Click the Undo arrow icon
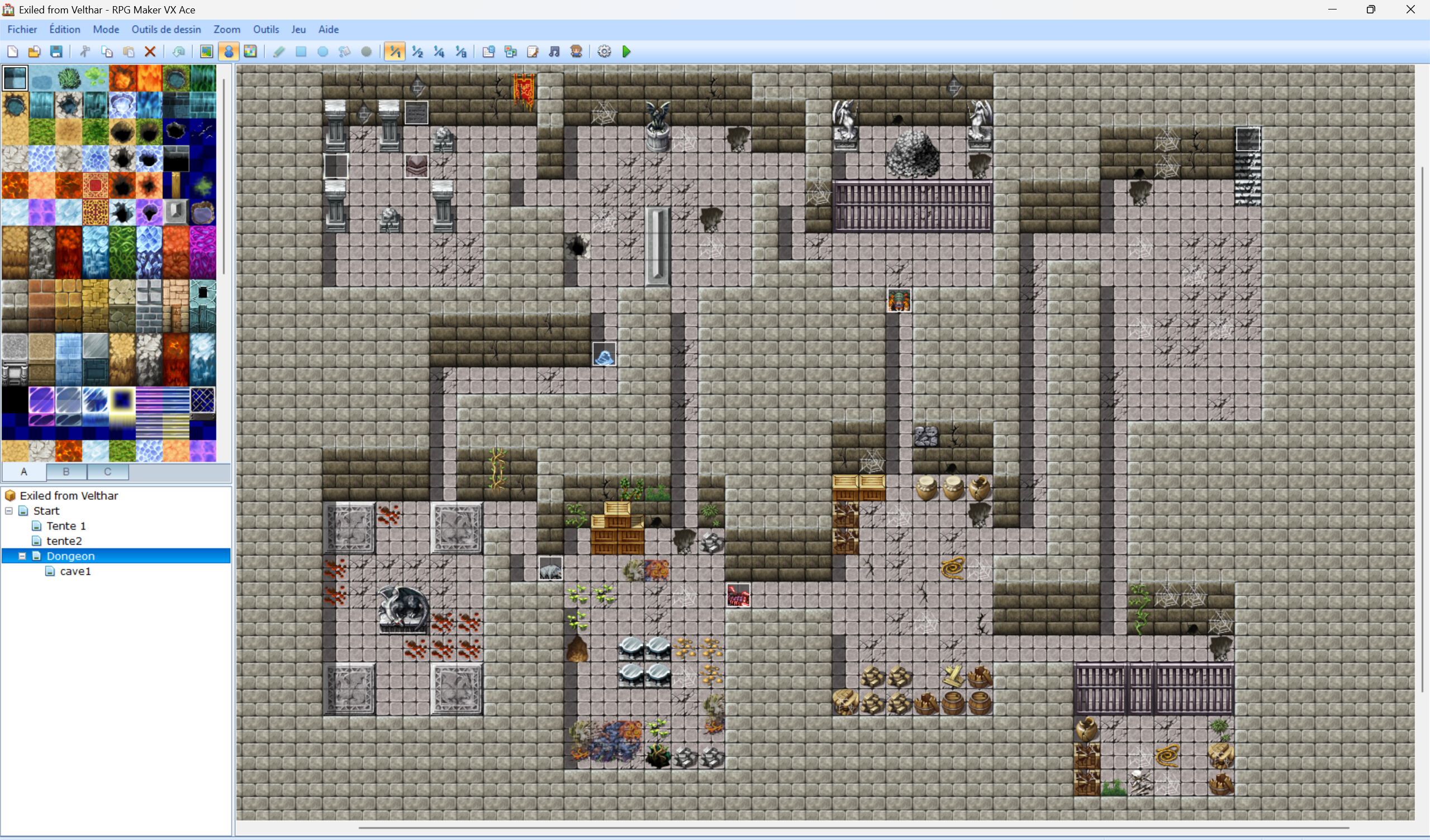This screenshot has width=1430, height=840. click(179, 51)
